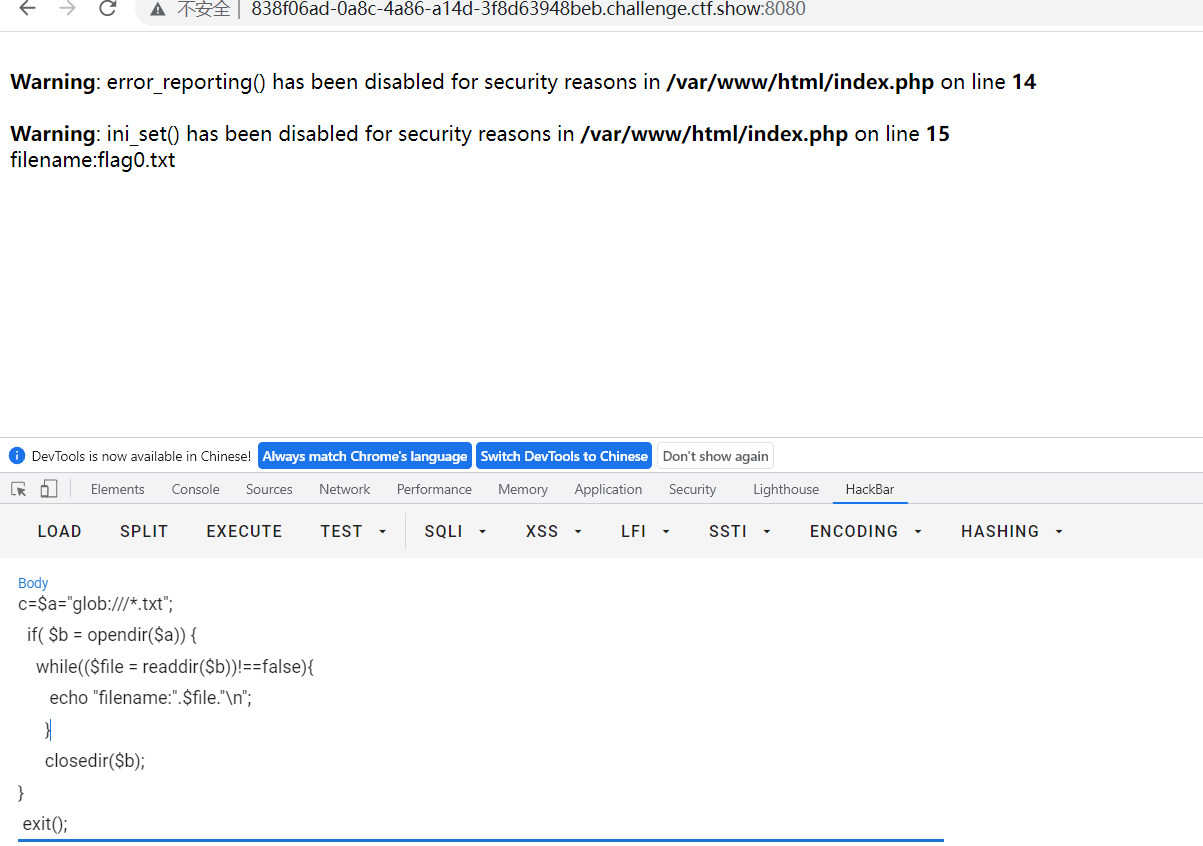Screen dimensions: 1203x846
Task: Click the while readdir line in body
Action: [x=175, y=666]
